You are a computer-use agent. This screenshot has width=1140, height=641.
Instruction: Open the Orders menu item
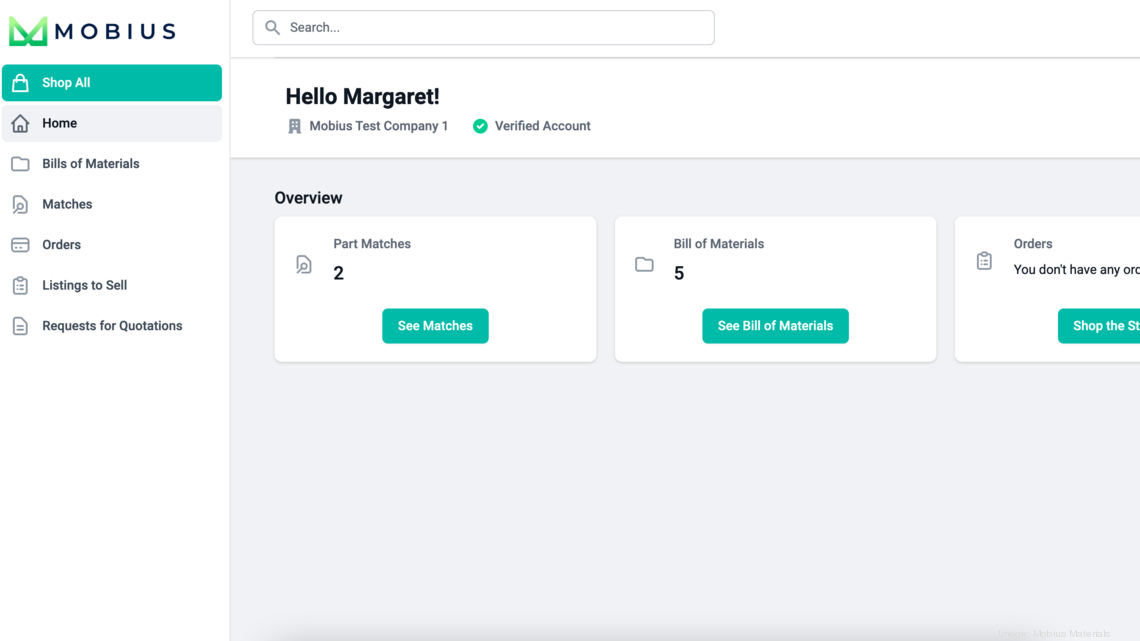[61, 245]
